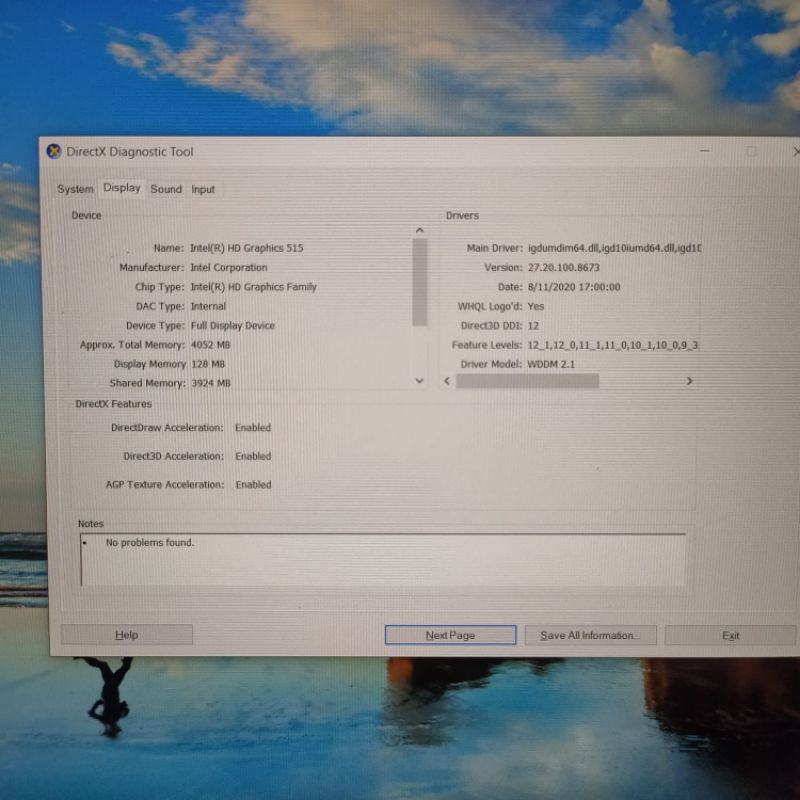
Task: Click the Drivers horizontal scrollbar thumb
Action: click(x=527, y=381)
